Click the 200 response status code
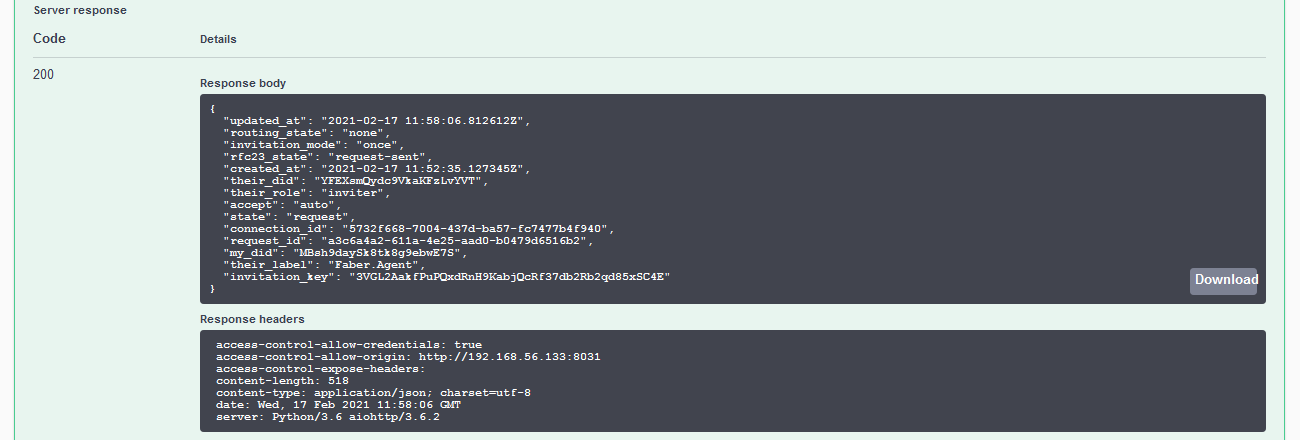Screen dimensions: 1300x440 coord(44,74)
